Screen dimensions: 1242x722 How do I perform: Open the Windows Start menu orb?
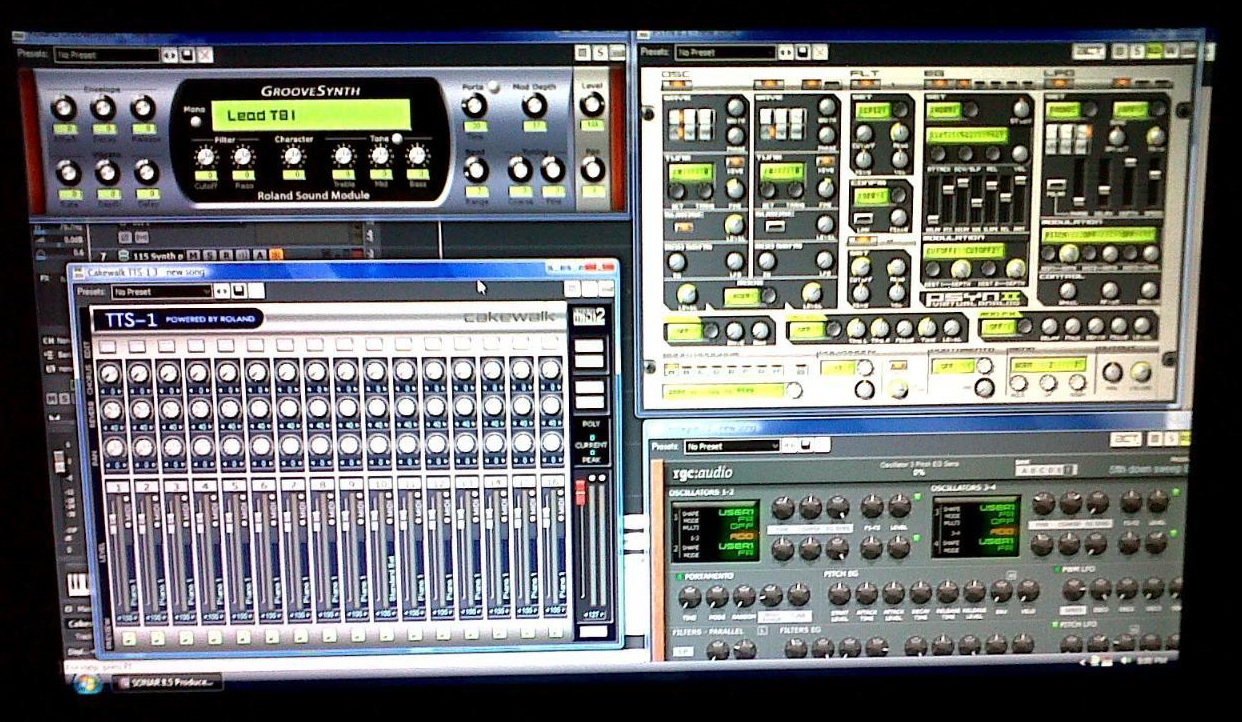pyautogui.click(x=86, y=682)
